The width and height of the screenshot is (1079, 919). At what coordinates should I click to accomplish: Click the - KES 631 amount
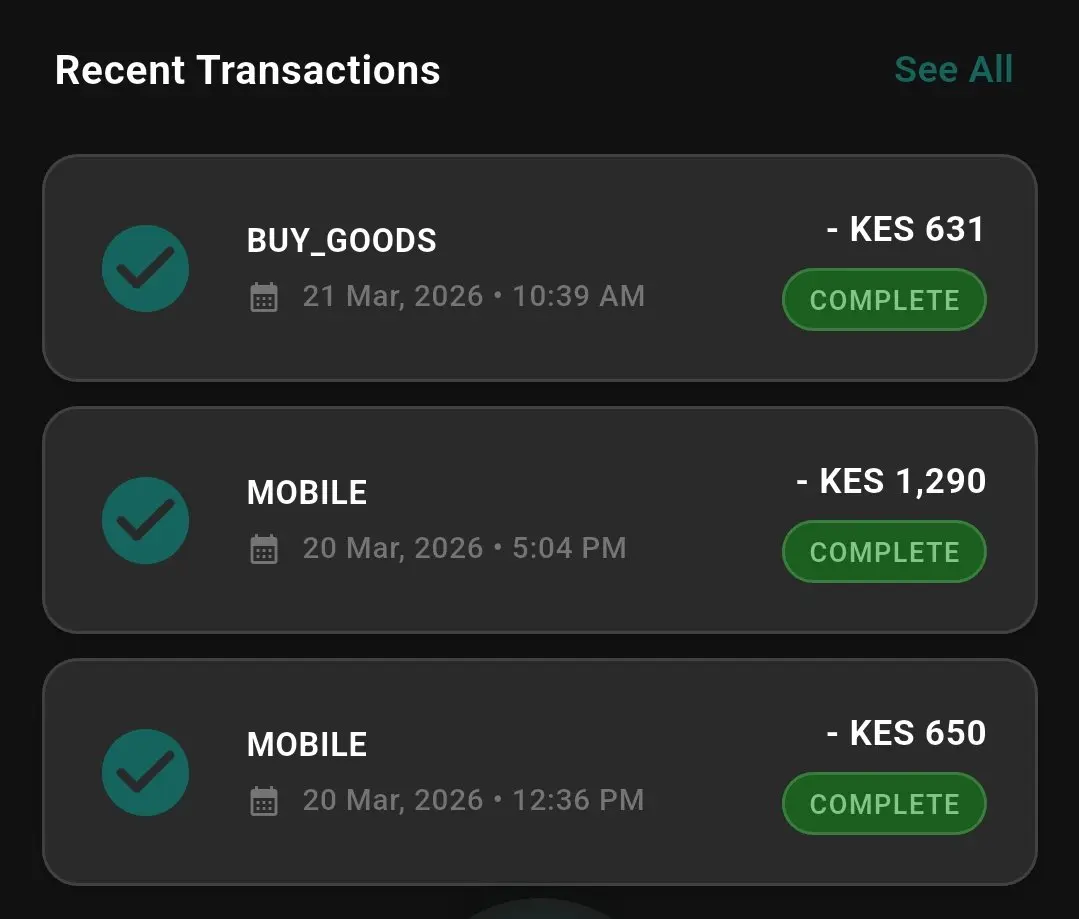(x=906, y=230)
